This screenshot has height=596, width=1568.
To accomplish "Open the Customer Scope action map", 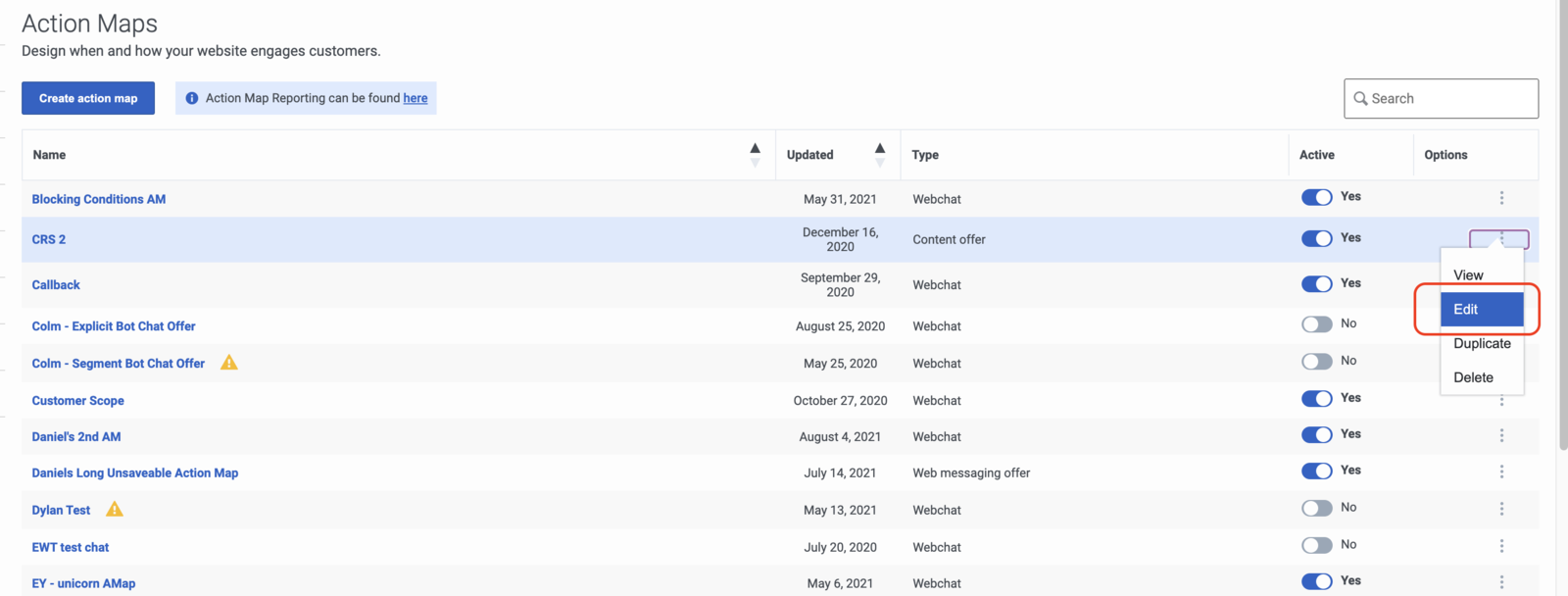I will click(78, 400).
